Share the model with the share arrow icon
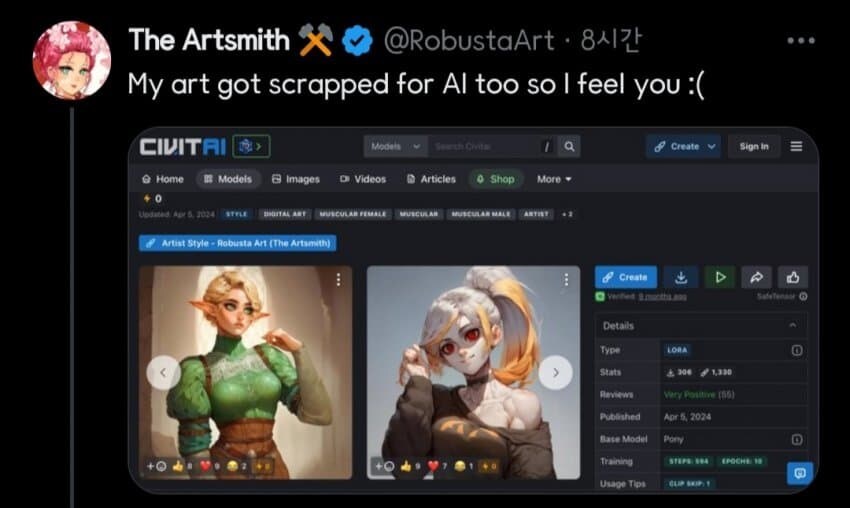The image size is (850, 508). [756, 277]
